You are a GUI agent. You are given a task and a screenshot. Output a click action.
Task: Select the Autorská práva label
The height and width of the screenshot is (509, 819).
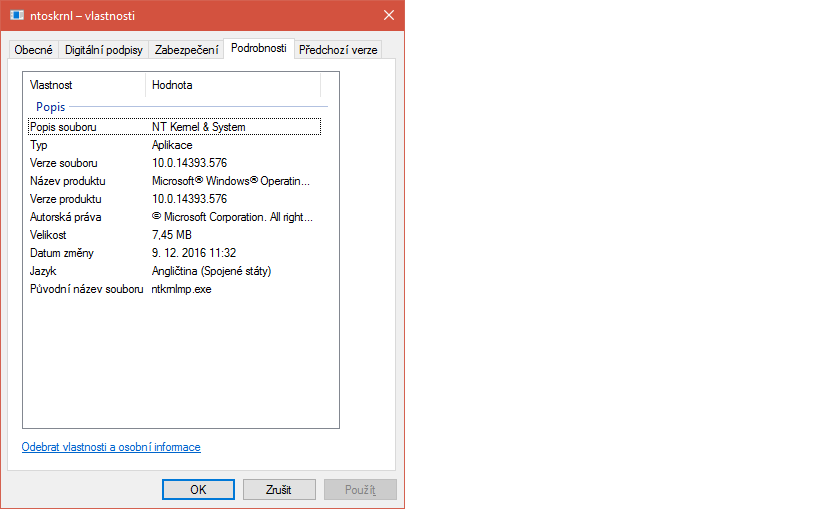pyautogui.click(x=65, y=217)
